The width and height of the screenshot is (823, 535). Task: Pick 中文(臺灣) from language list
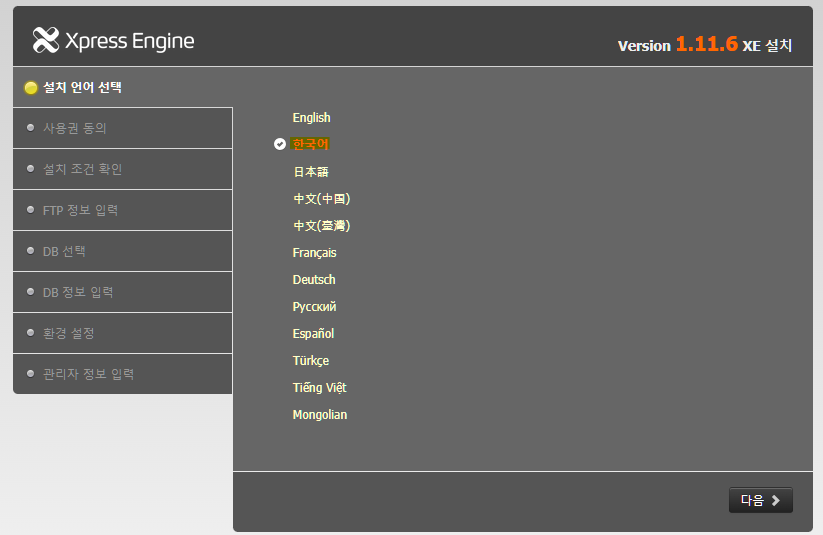[321, 226]
